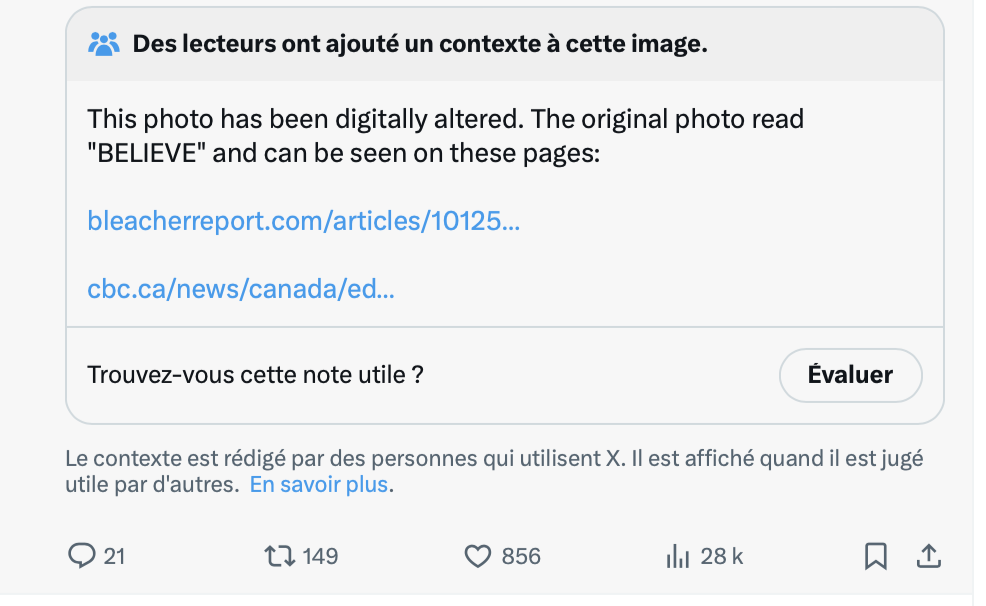The width and height of the screenshot is (986, 606).
Task: Click the share upload arrow icon
Action: click(927, 556)
